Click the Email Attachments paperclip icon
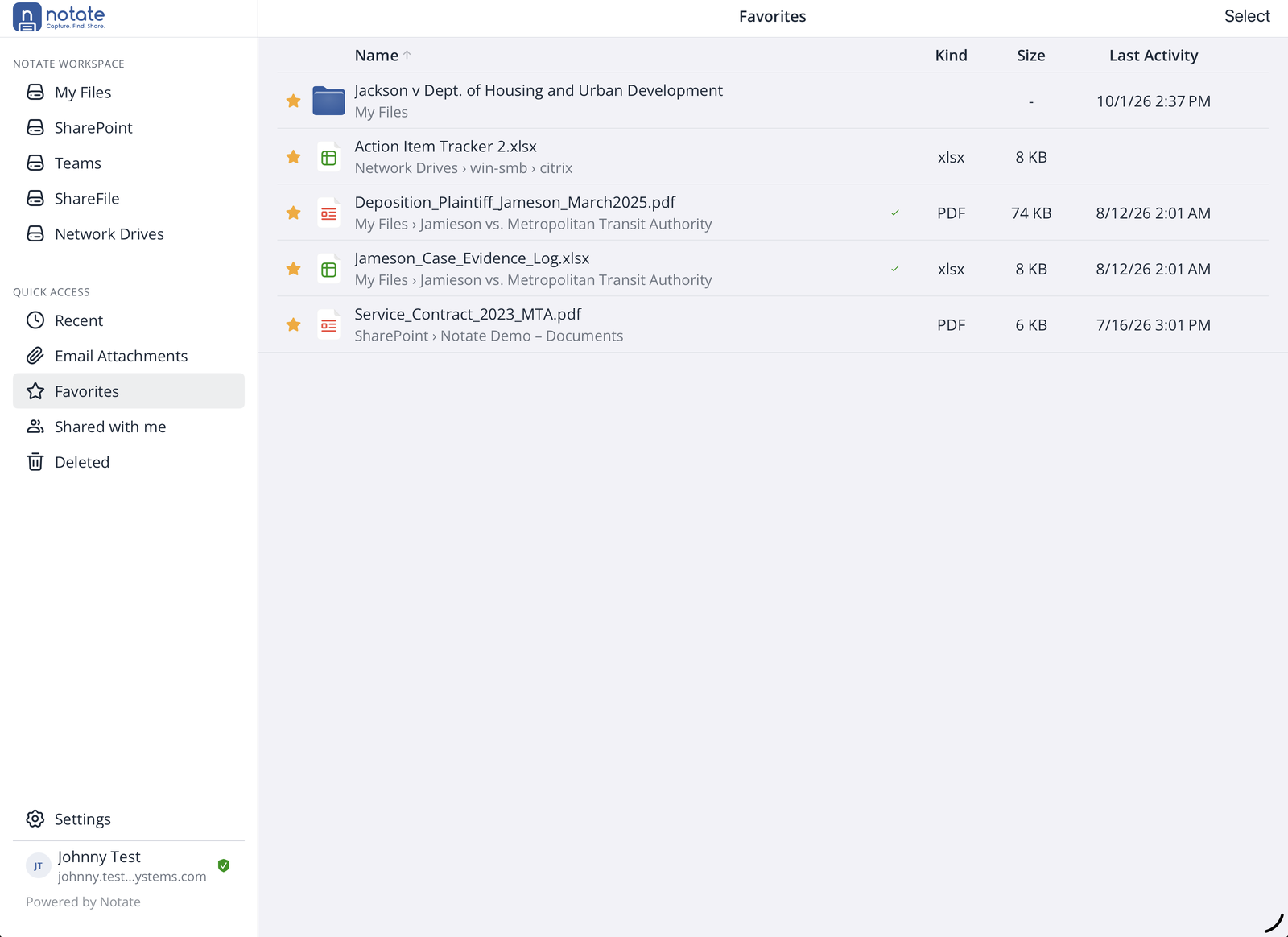 point(35,356)
